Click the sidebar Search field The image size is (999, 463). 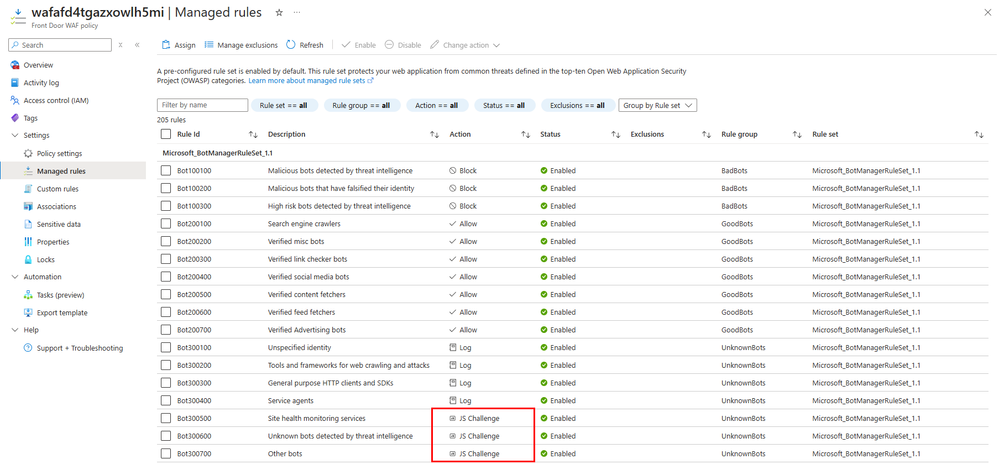59,45
